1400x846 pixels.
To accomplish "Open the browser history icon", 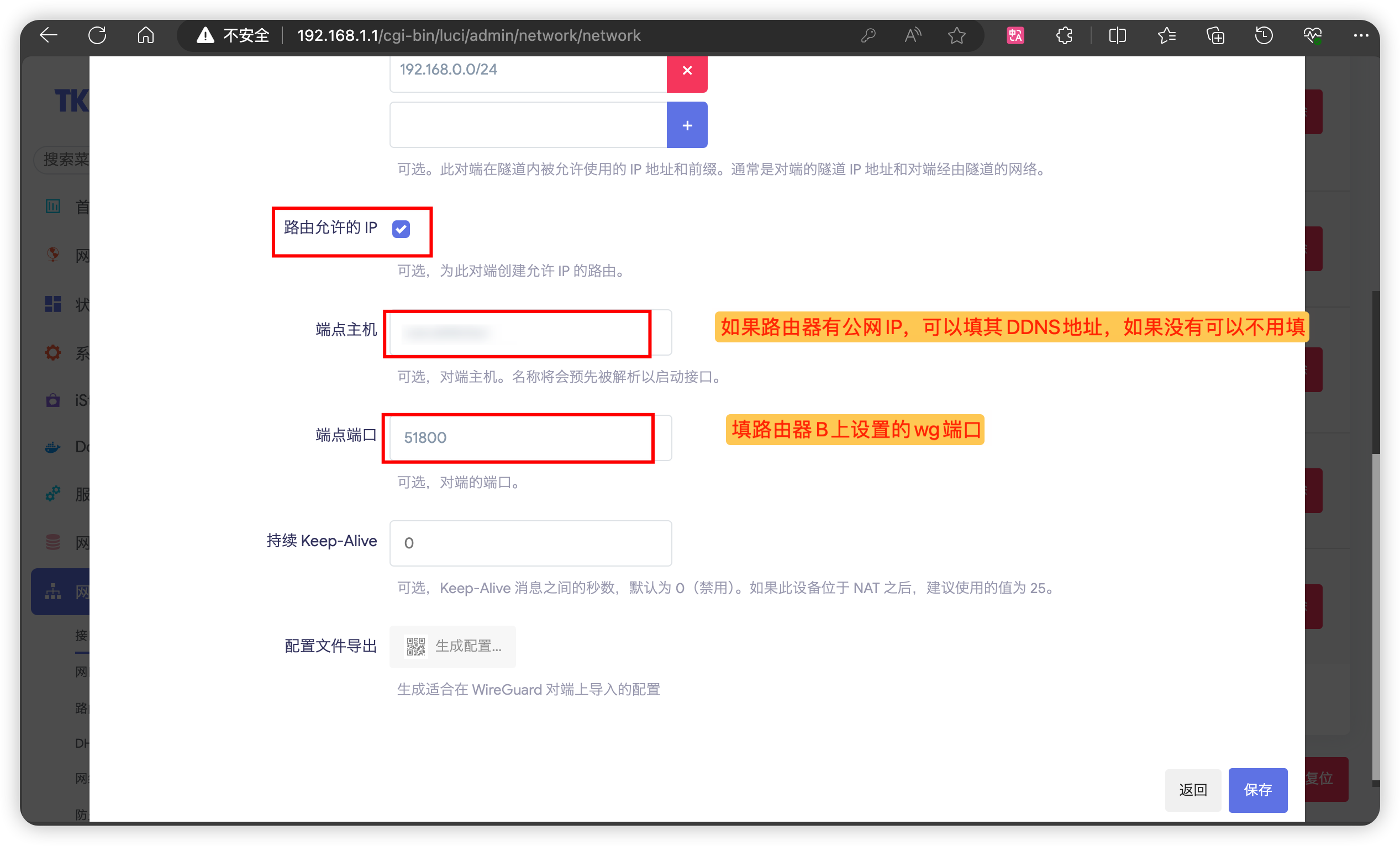I will click(x=1264, y=35).
